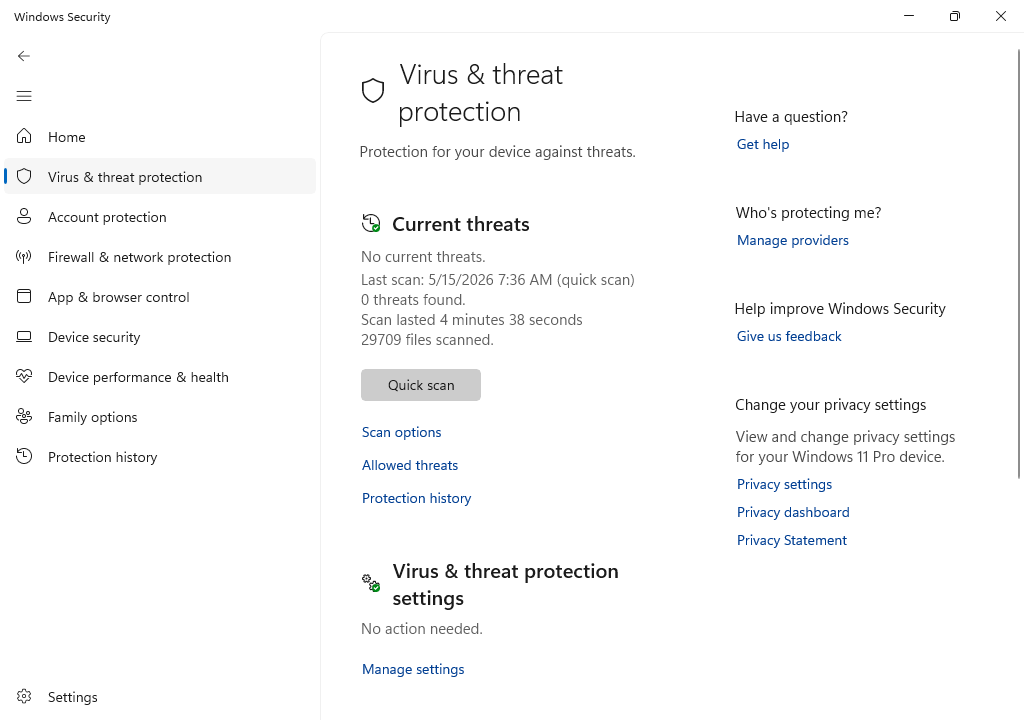Screen dimensions: 1024x720
Task: Open the Settings gear icon
Action: click(x=24, y=696)
